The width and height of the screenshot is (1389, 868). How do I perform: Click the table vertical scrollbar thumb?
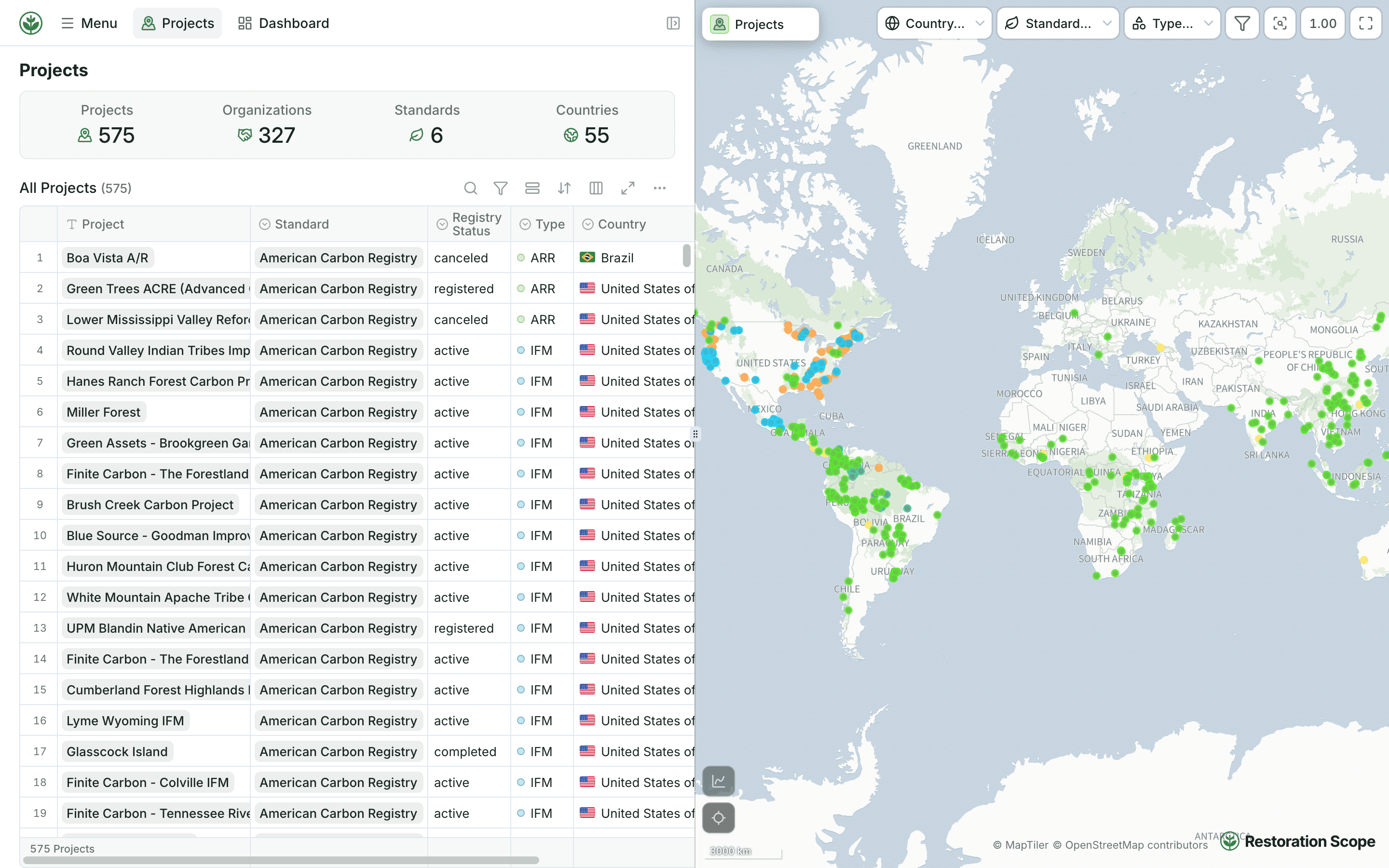686,256
